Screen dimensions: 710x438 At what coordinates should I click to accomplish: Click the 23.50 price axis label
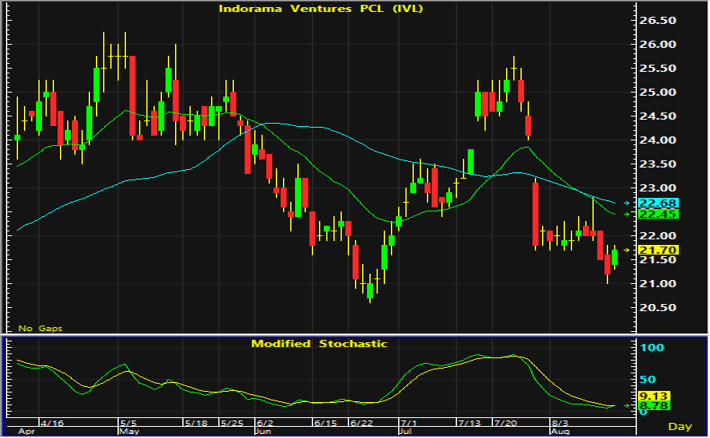657,164
